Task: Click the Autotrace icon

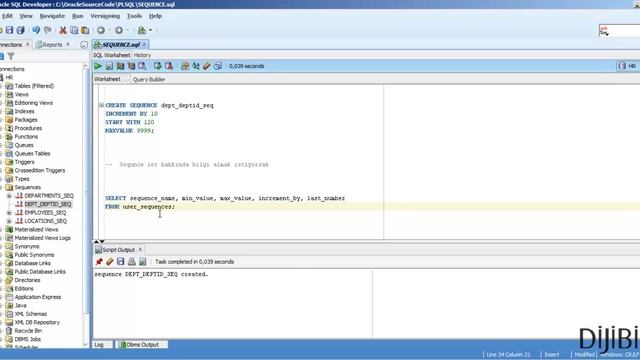Action: (x=131, y=66)
